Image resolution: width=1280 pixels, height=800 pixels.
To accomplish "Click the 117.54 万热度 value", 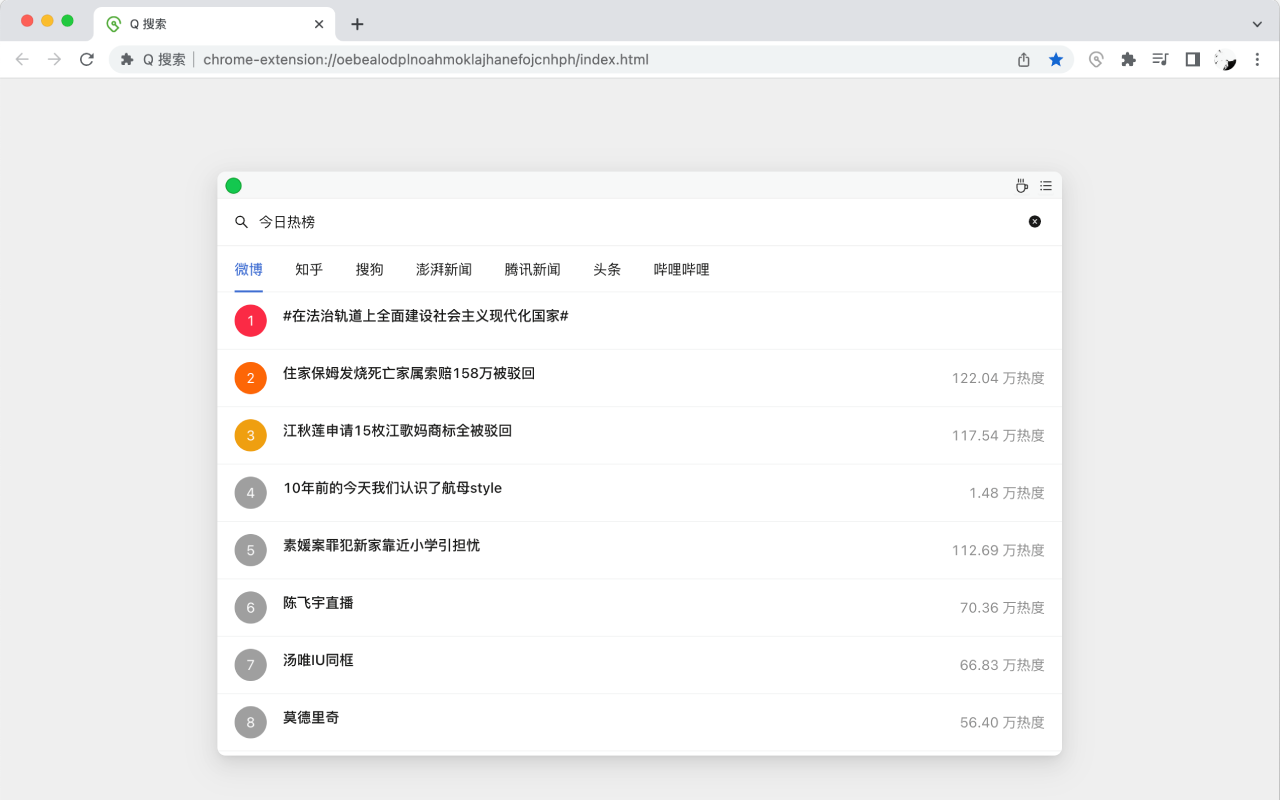I will click(x=998, y=436).
